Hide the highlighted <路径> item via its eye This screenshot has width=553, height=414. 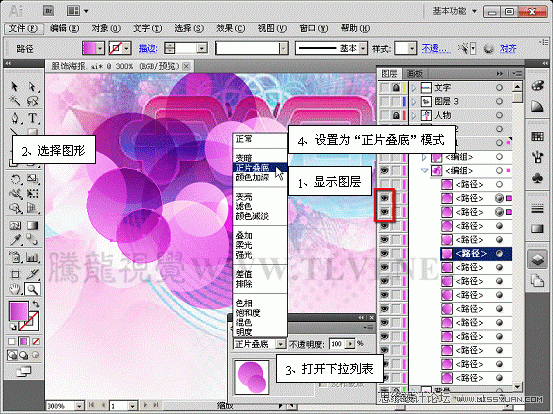pyautogui.click(x=384, y=254)
